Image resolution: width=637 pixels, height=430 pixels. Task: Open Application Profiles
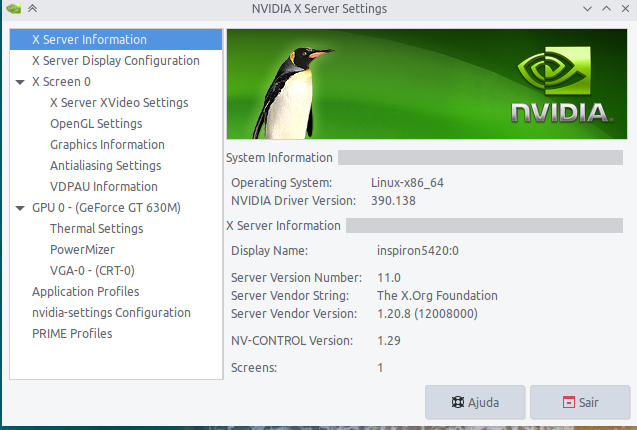coord(116,291)
